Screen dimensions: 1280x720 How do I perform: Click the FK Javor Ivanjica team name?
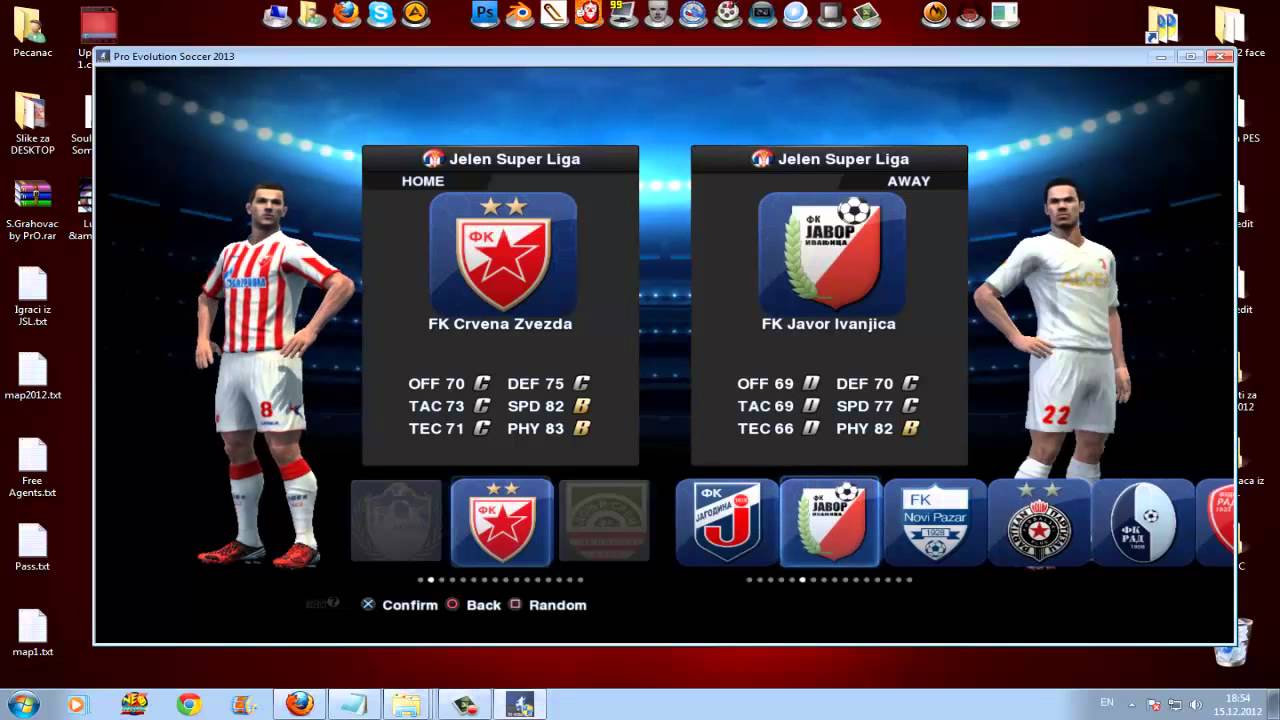tap(829, 324)
